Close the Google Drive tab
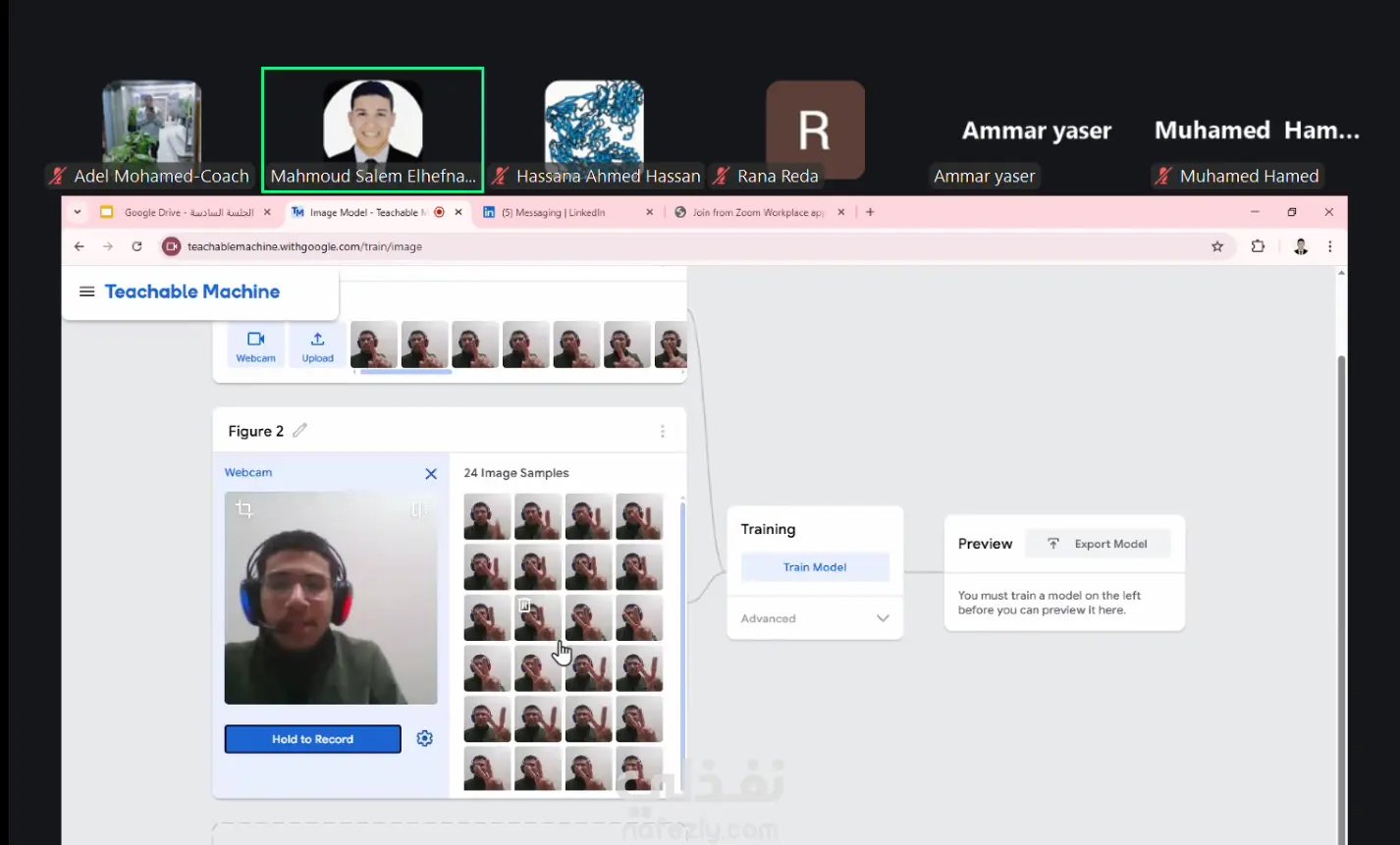This screenshot has width=1400, height=845. tap(266, 212)
